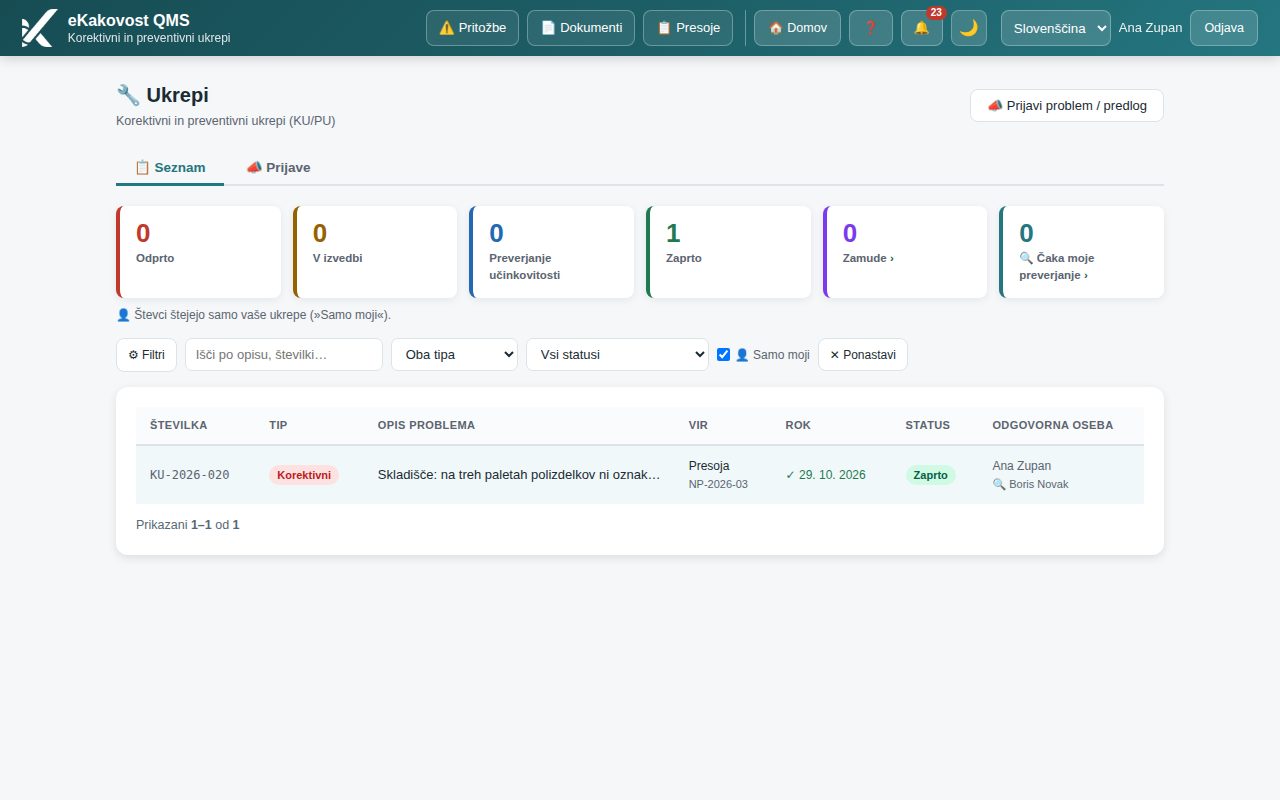
Task: Click audit reference NP-2026-03
Action: point(718,484)
